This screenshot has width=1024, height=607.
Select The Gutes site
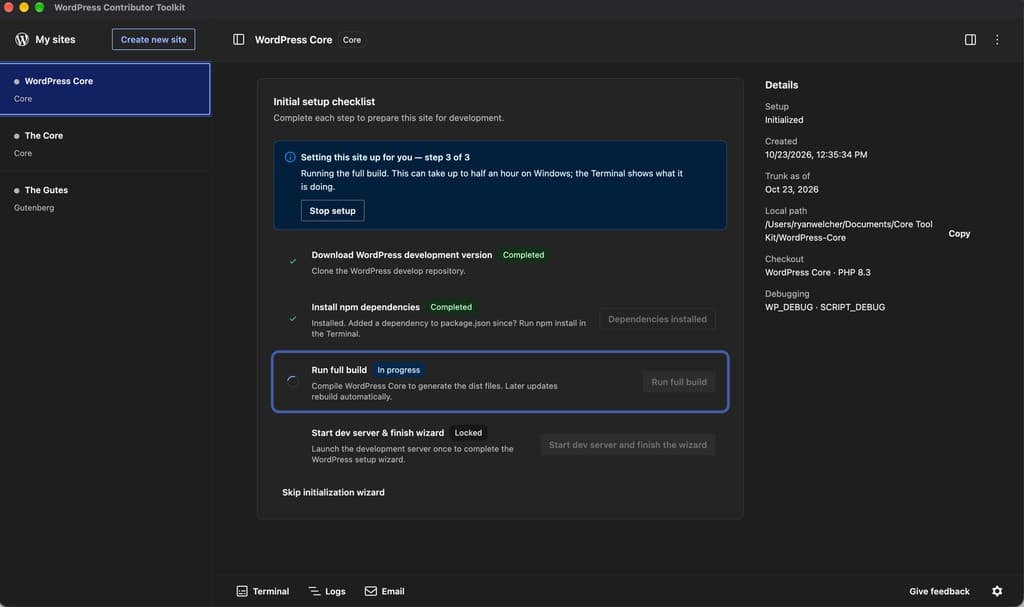pos(105,198)
